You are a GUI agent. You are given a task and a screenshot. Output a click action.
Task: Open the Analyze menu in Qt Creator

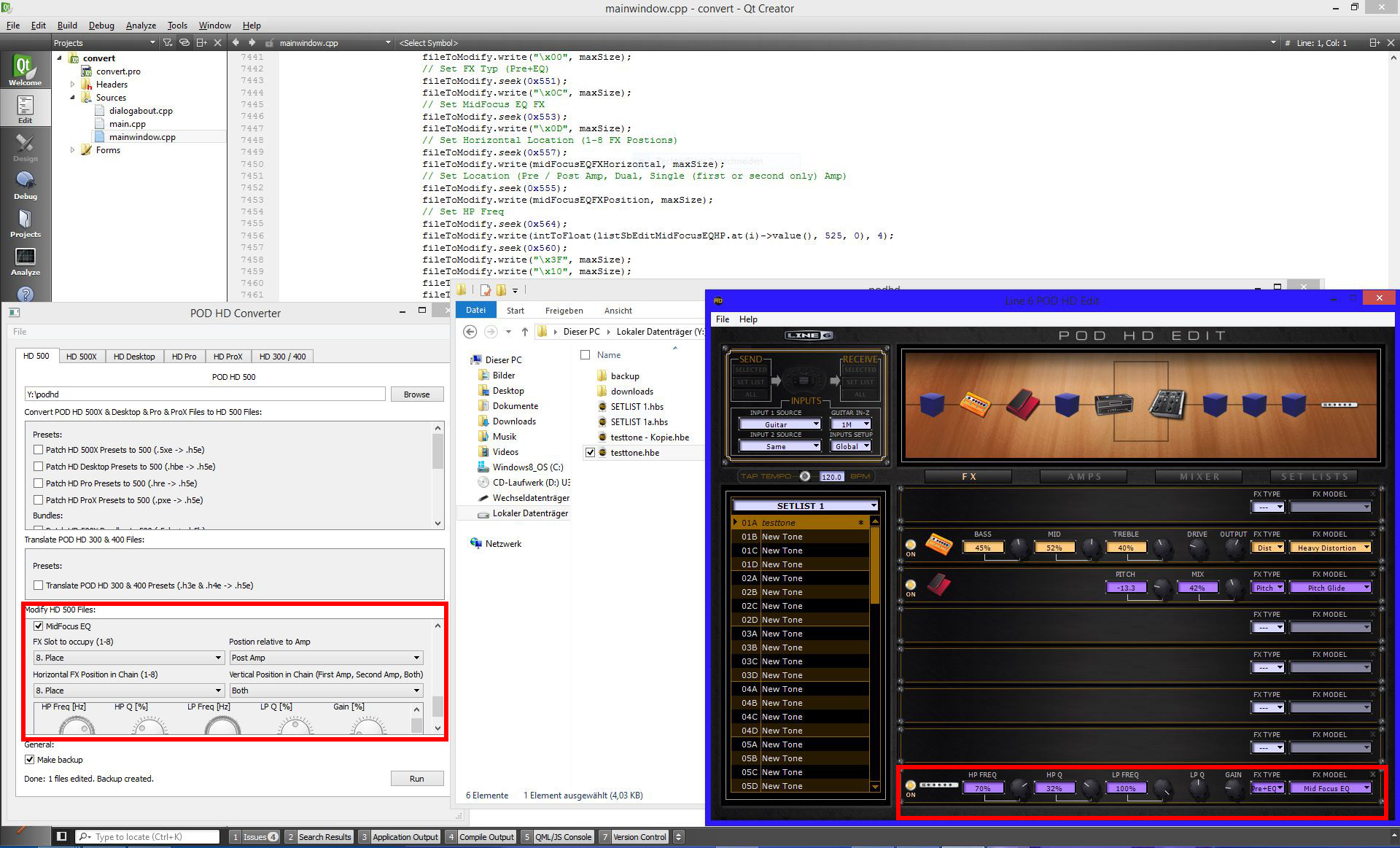point(141,26)
